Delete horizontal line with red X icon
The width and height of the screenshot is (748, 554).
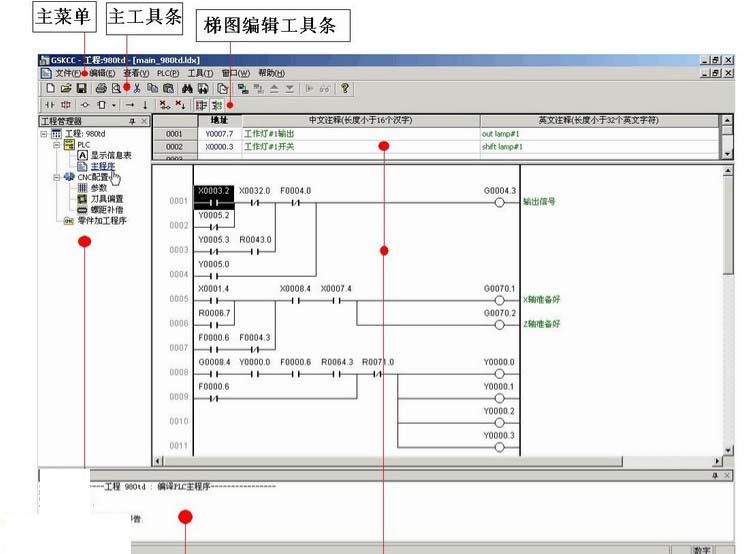(x=165, y=105)
